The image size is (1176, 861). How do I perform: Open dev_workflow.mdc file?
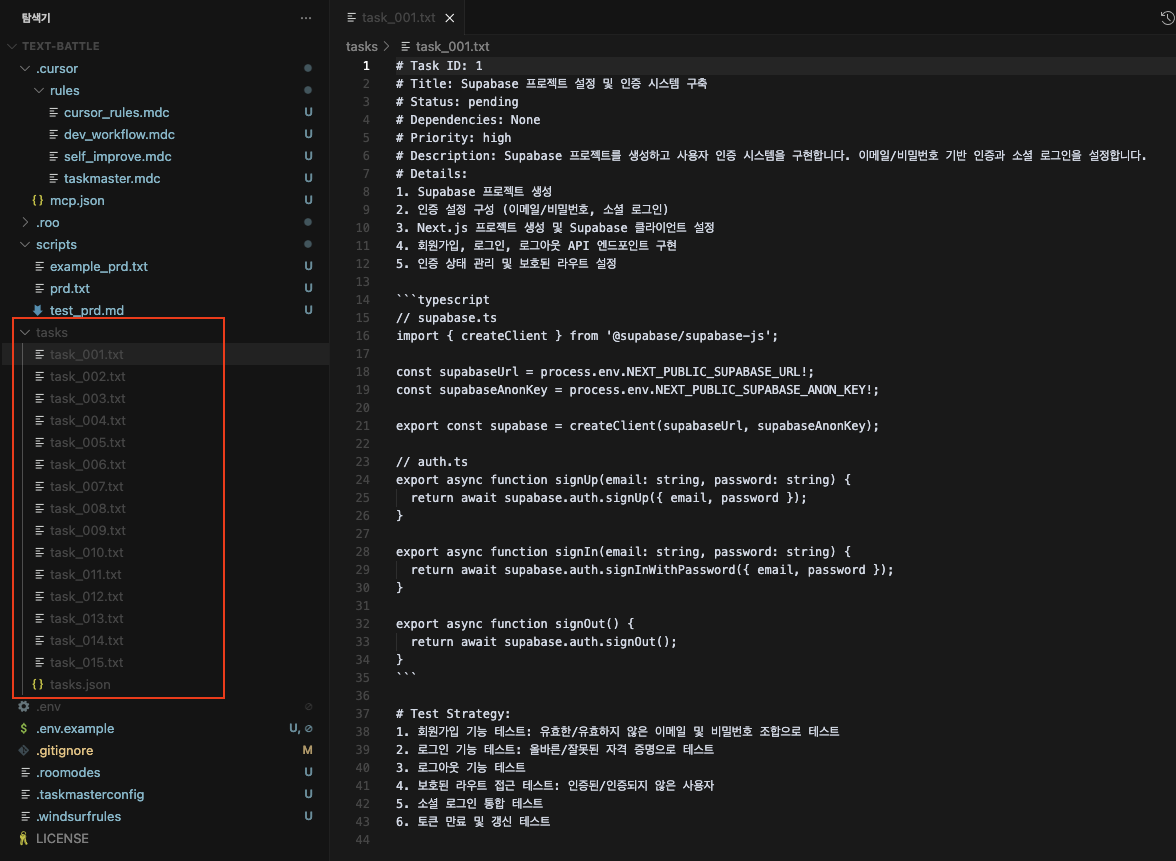pyautogui.click(x=118, y=134)
